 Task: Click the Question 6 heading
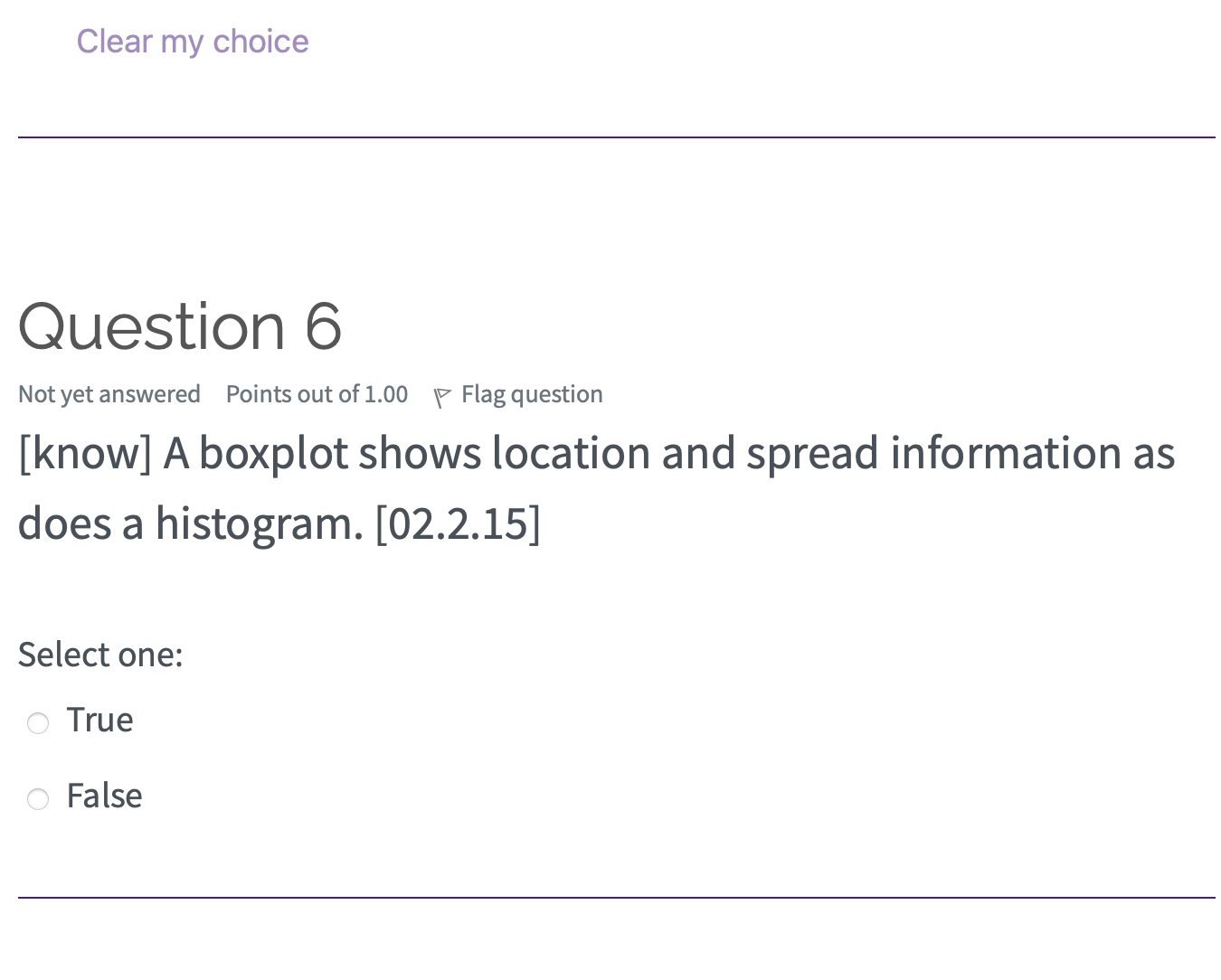coord(179,326)
